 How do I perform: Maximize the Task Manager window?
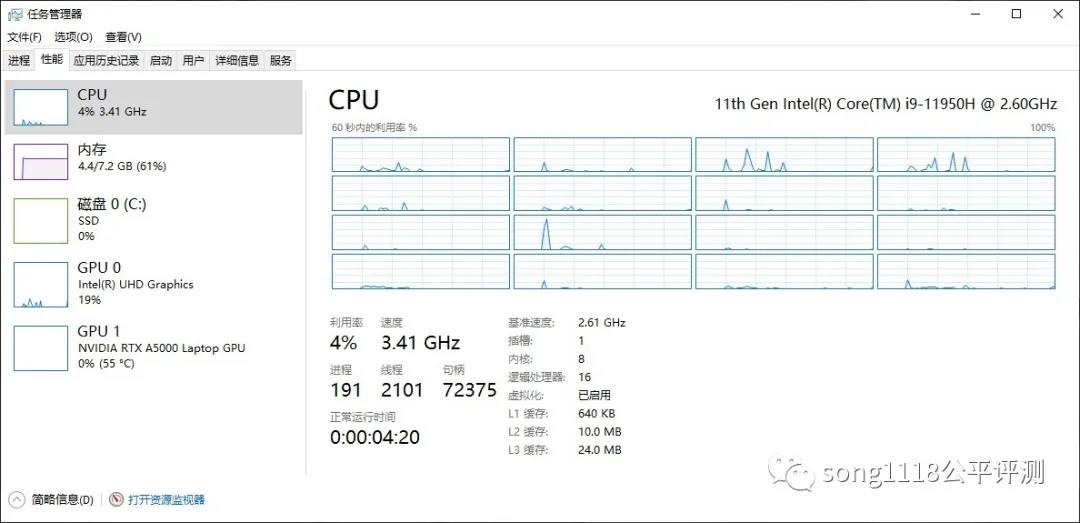(1016, 14)
